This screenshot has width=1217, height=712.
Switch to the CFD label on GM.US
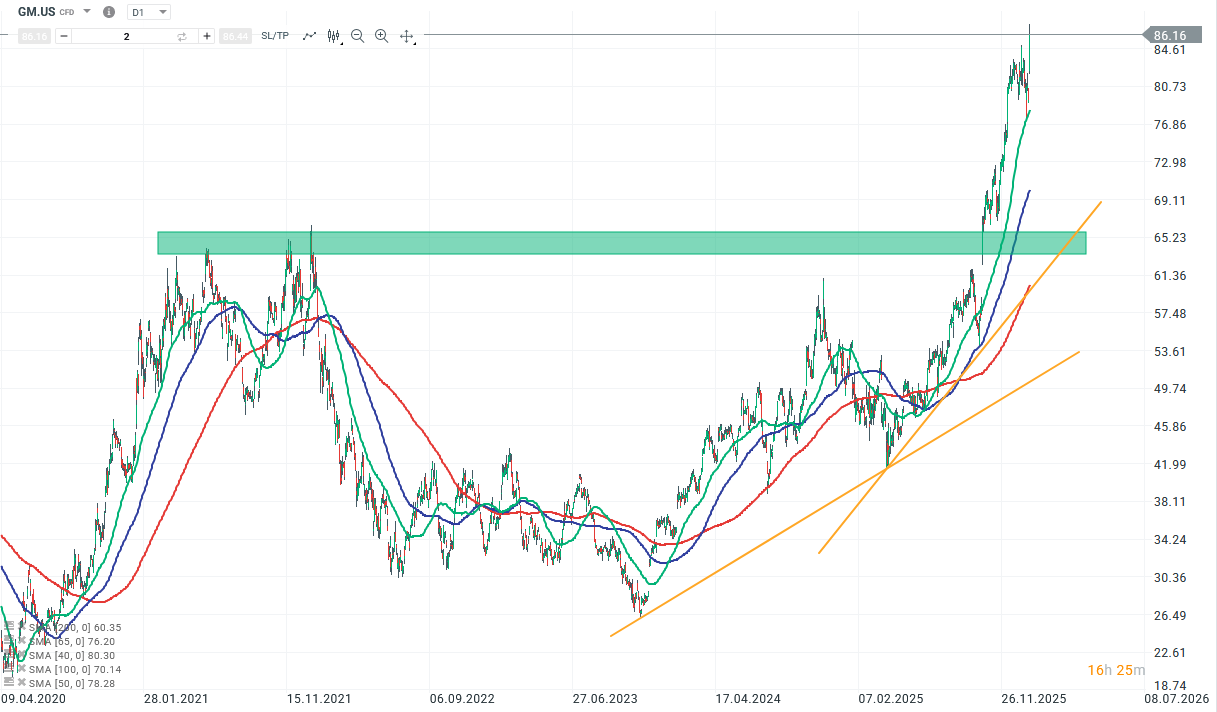(x=66, y=12)
